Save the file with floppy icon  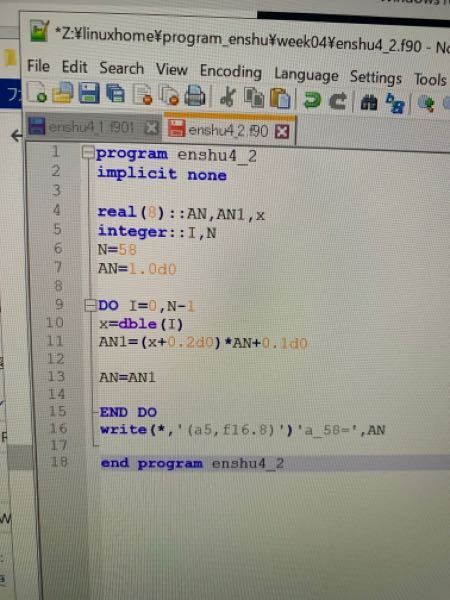89,93
